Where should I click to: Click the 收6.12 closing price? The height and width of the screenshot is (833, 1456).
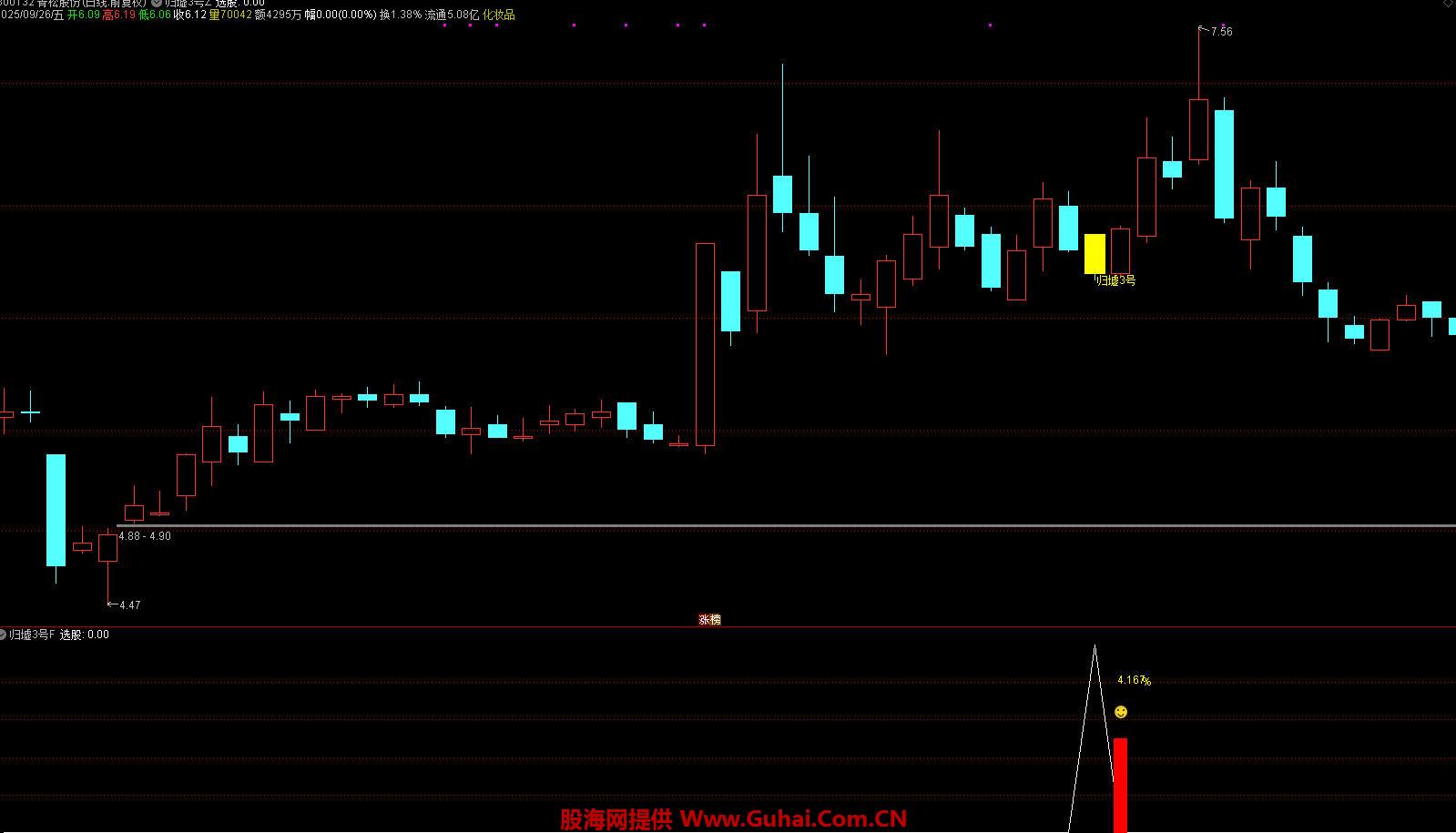190,15
